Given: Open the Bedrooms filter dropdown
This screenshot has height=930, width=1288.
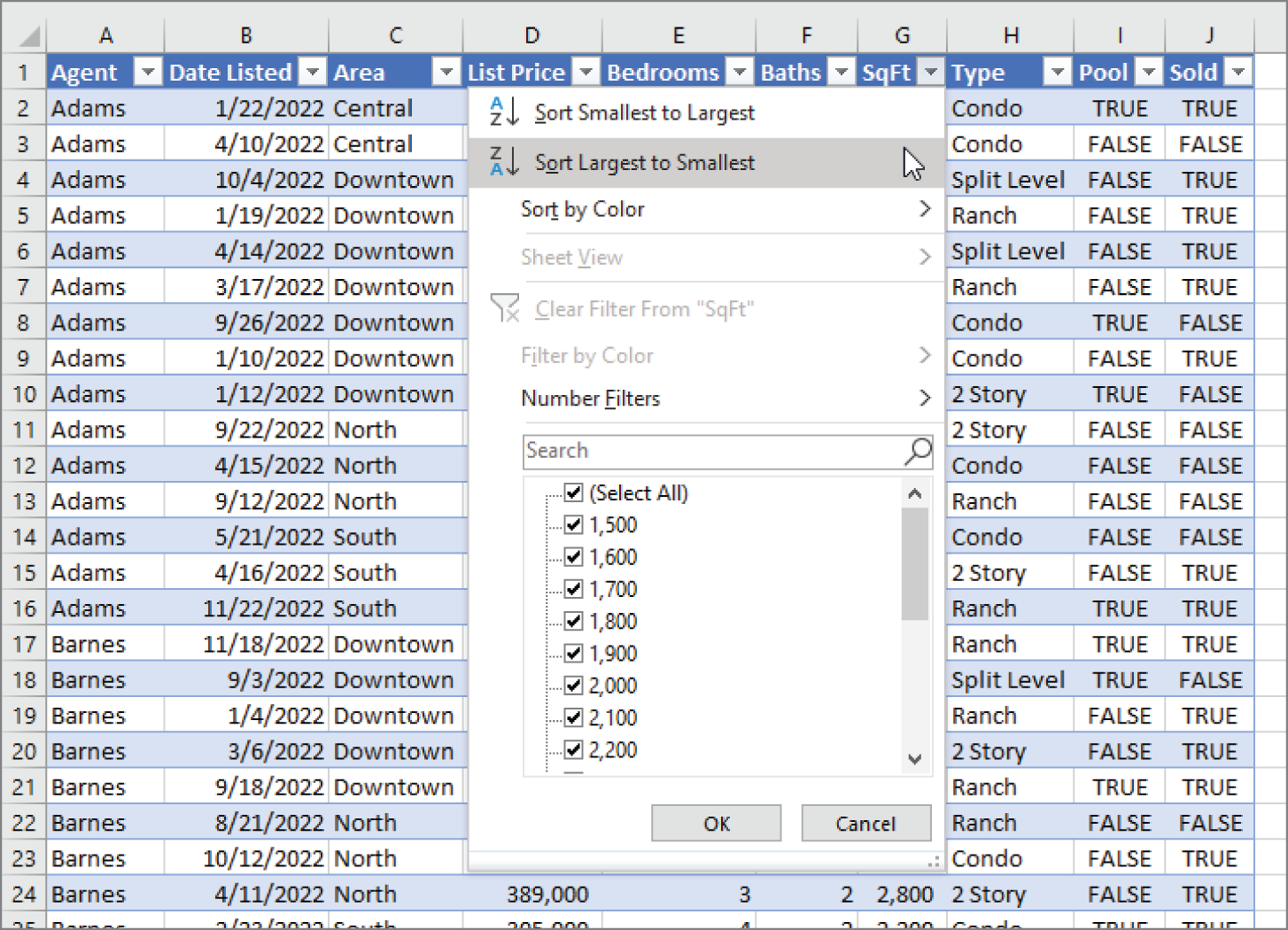Looking at the screenshot, I should pos(740,72).
